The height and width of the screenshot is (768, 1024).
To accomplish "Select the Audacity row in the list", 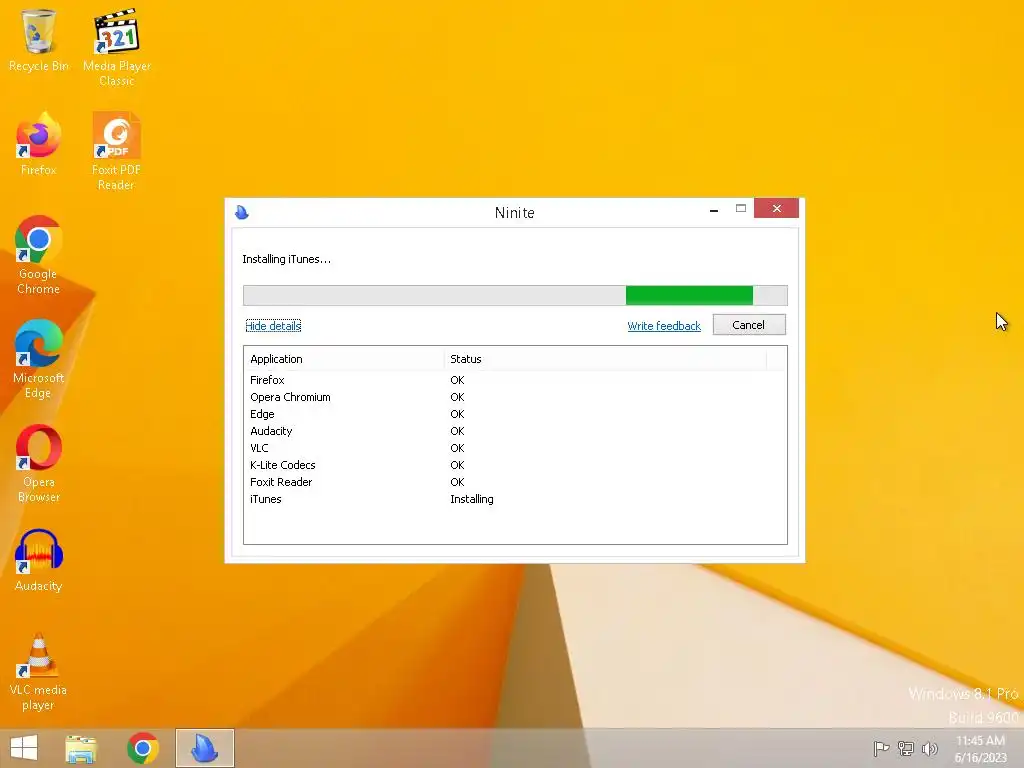I will click(515, 431).
